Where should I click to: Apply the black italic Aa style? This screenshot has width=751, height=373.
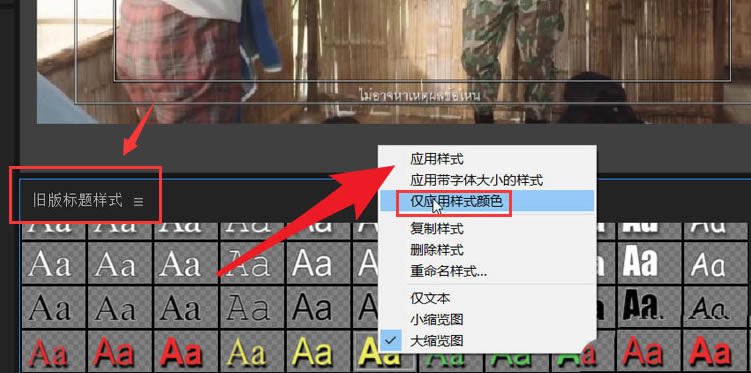point(716,307)
